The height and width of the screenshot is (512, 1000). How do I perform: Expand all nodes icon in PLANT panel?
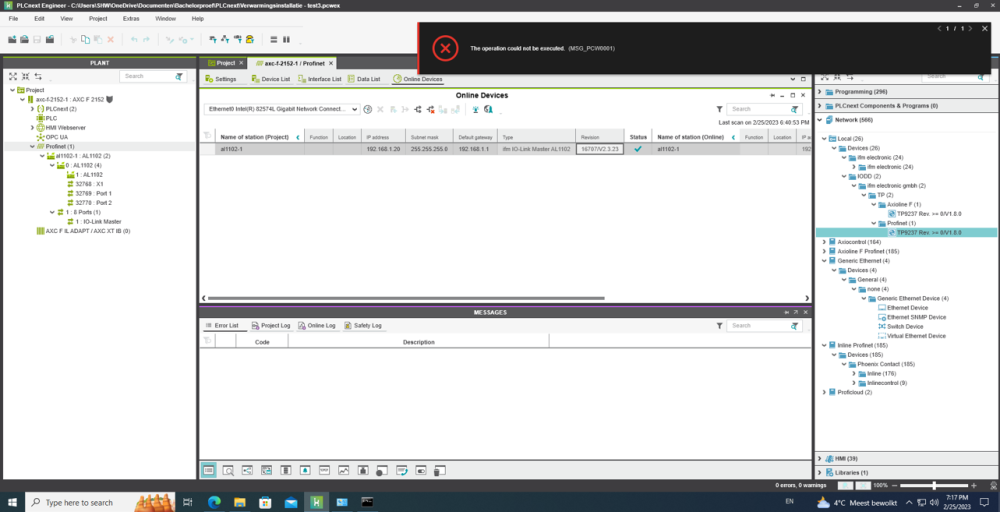(13, 76)
